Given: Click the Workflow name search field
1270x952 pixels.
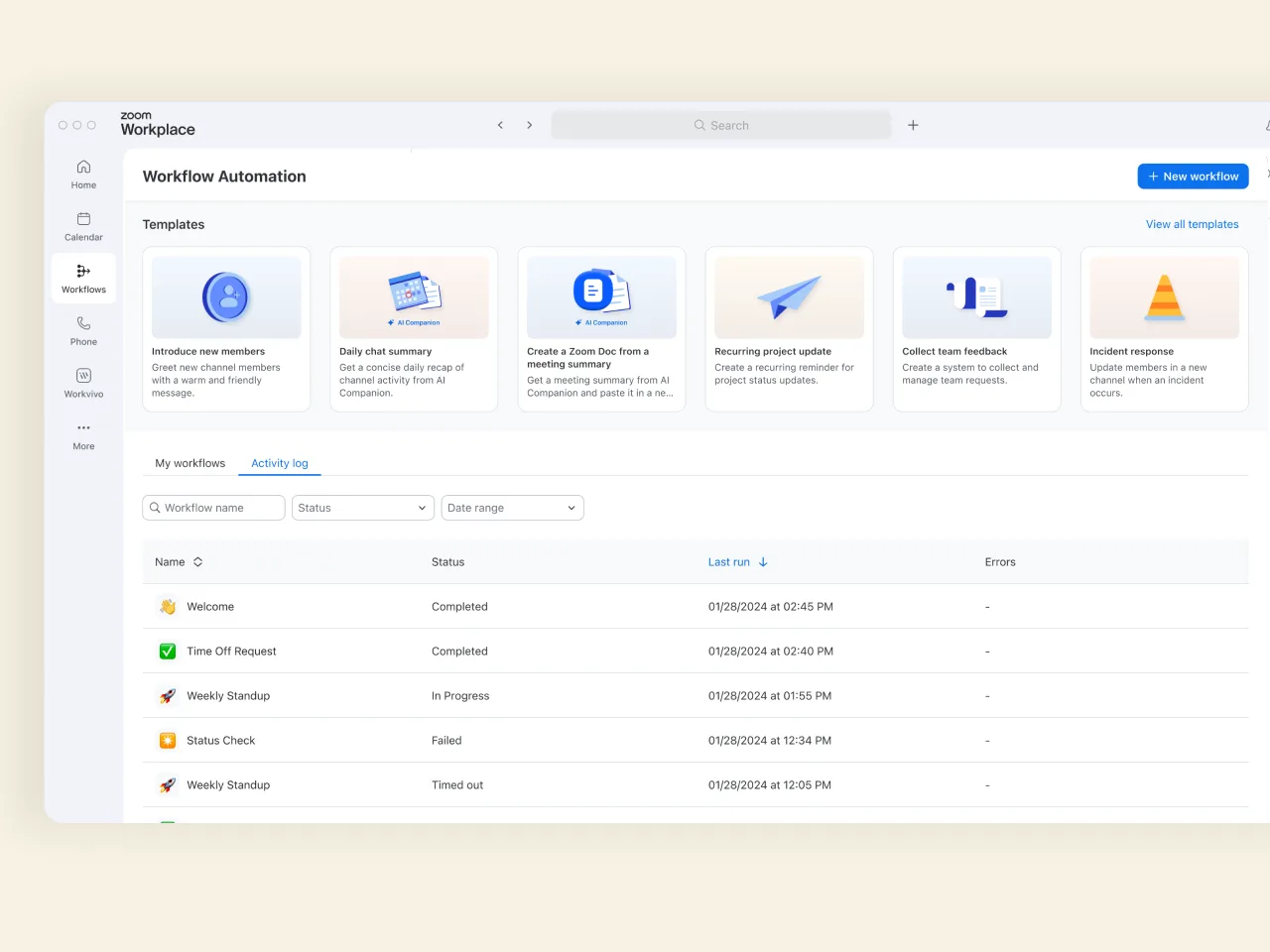Looking at the screenshot, I should [x=213, y=508].
